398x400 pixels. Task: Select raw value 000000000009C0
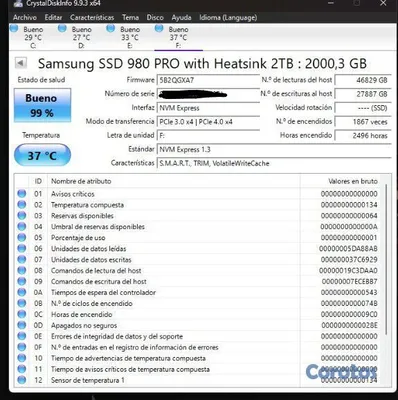coord(349,314)
